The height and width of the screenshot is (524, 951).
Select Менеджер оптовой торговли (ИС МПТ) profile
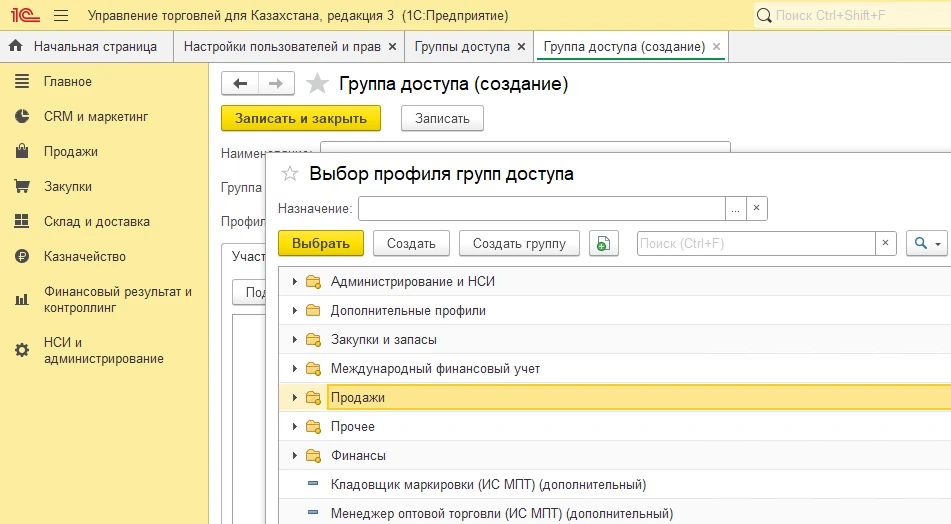click(615, 513)
